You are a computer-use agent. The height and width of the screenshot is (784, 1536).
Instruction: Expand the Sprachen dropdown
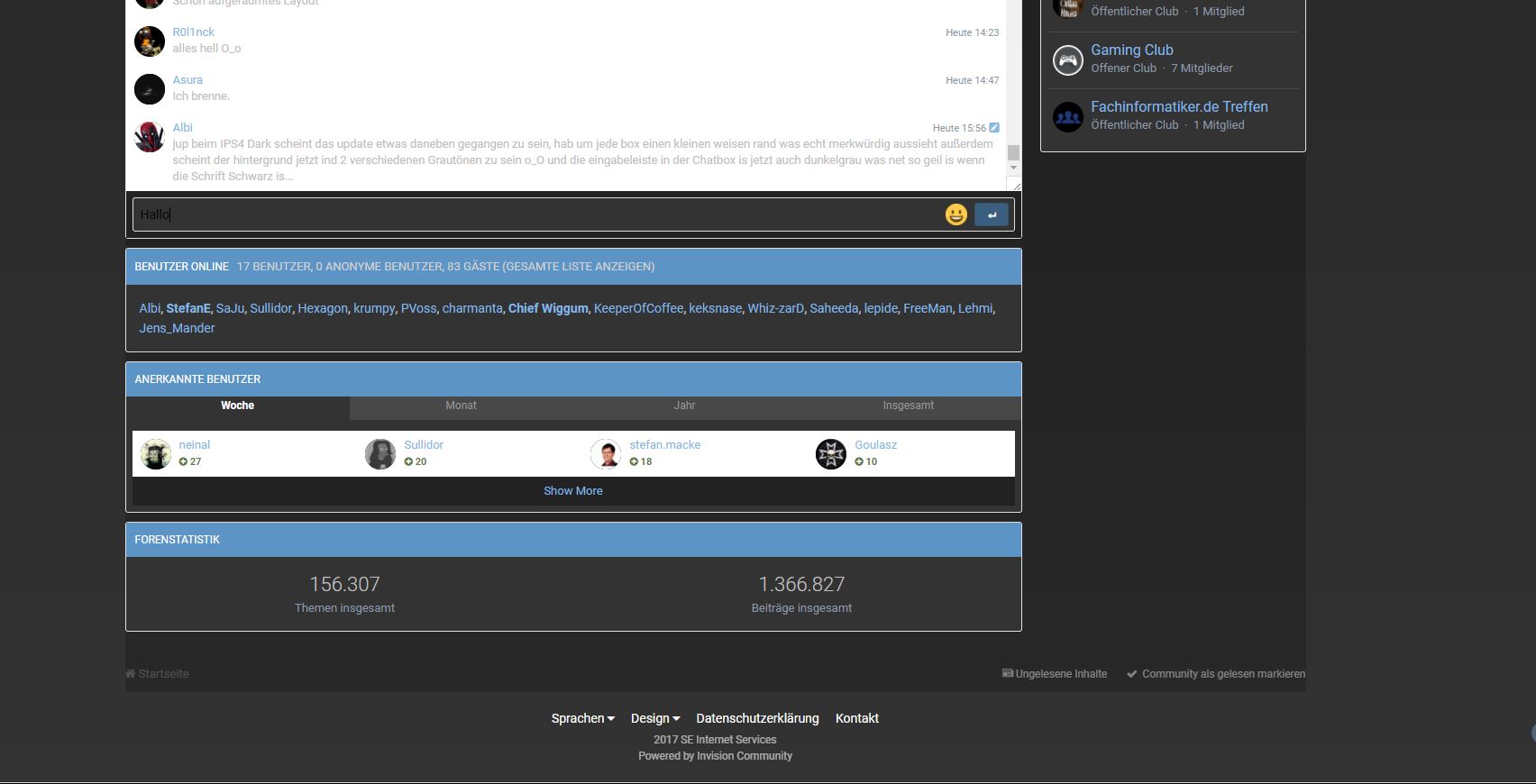tap(582, 718)
